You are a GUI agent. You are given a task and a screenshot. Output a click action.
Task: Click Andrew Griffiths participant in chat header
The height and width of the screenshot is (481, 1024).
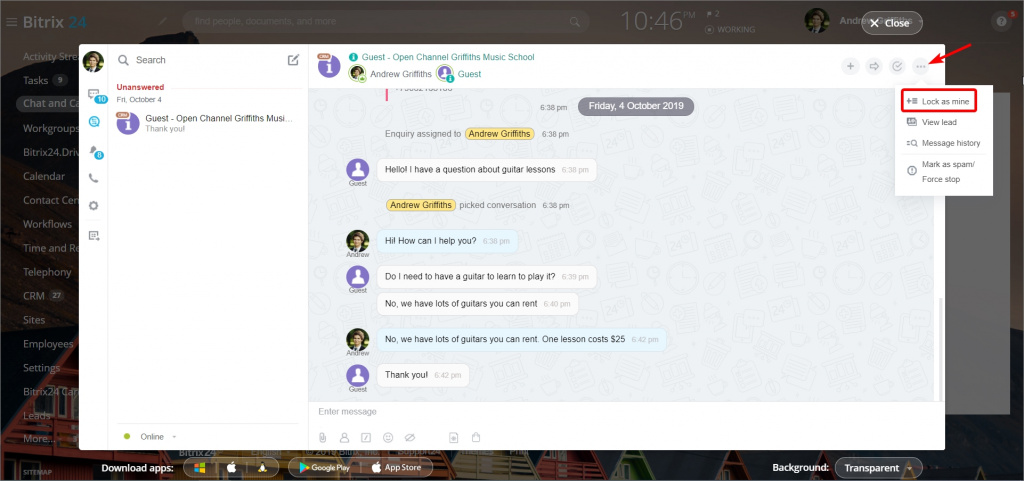pos(391,74)
